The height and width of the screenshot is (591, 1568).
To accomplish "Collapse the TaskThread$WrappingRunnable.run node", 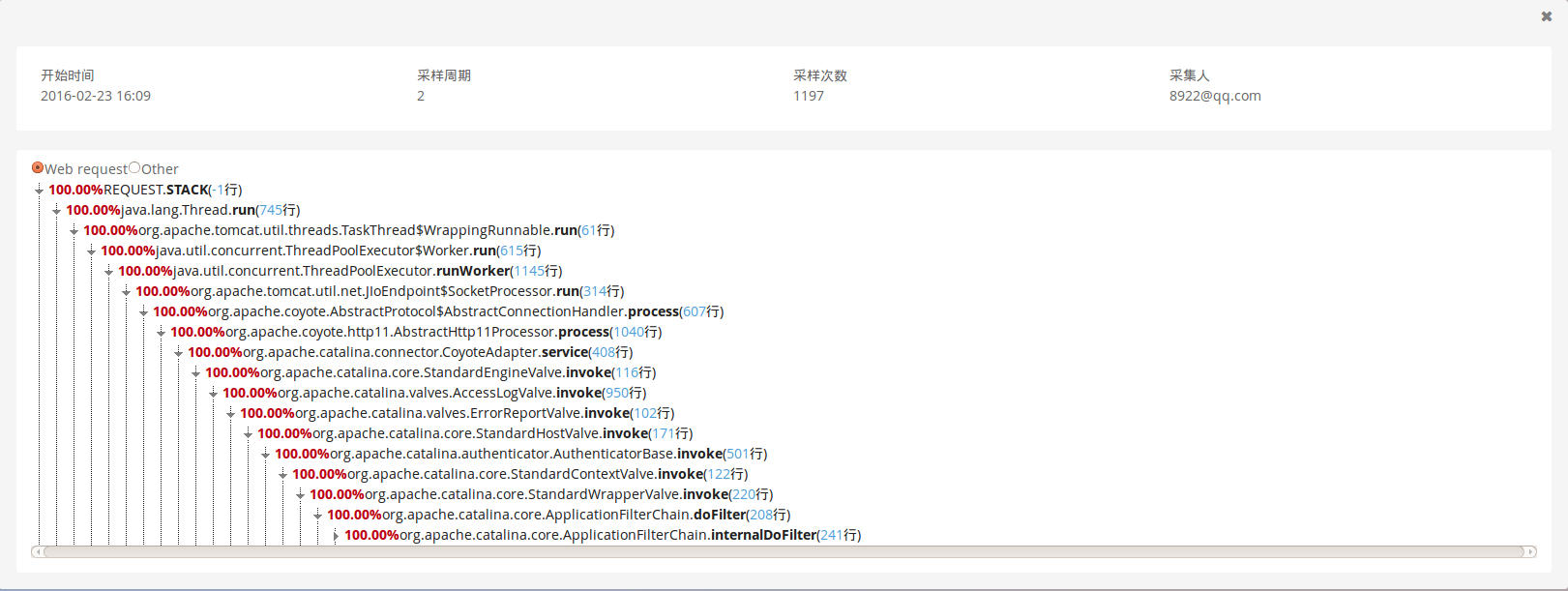I will pos(74,231).
